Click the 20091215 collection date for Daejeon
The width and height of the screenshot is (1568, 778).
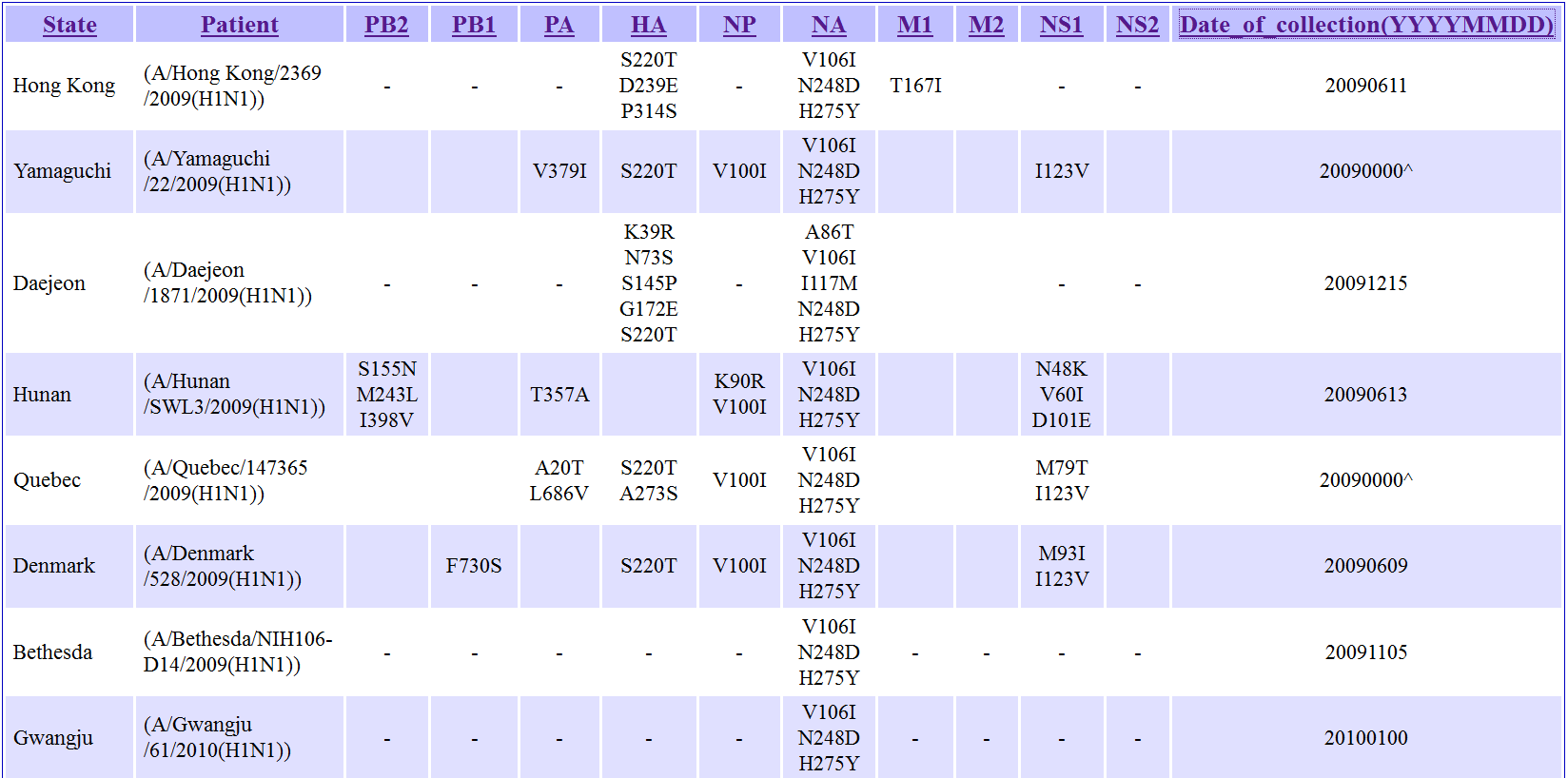[1365, 283]
